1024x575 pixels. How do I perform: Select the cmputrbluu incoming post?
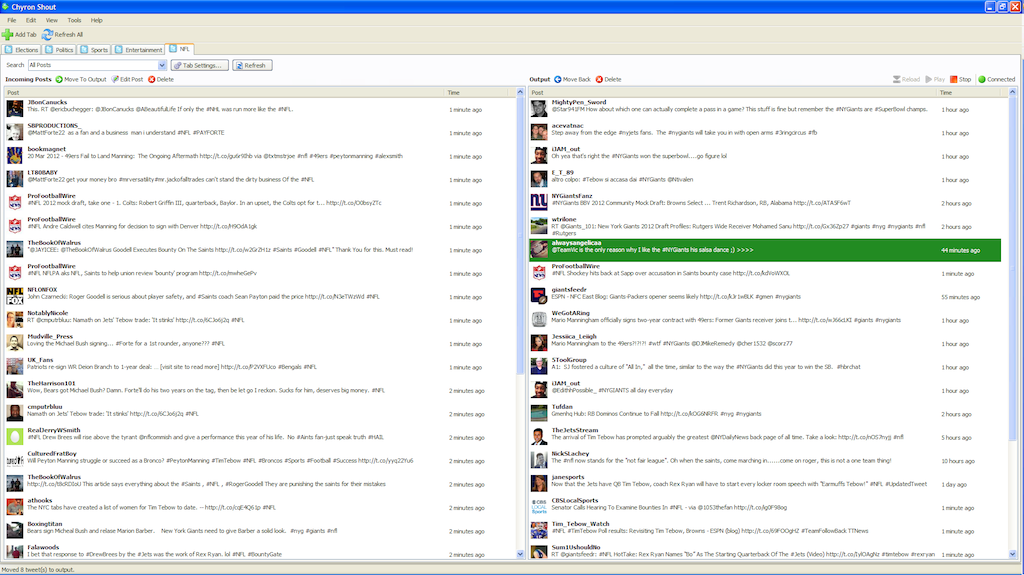click(261, 414)
